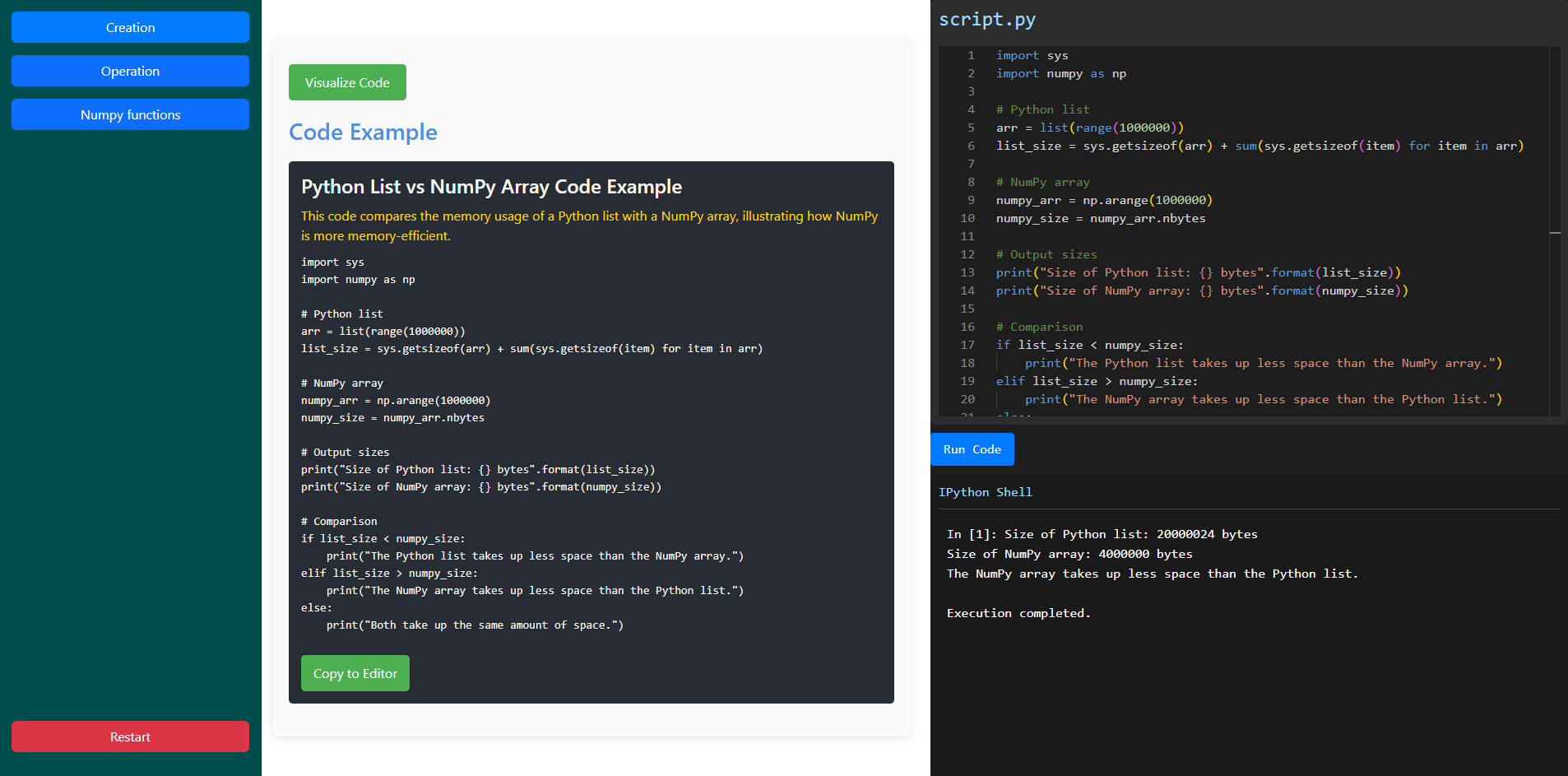This screenshot has width=1568, height=776.
Task: Open the Creation section in sidebar
Action: 130,27
